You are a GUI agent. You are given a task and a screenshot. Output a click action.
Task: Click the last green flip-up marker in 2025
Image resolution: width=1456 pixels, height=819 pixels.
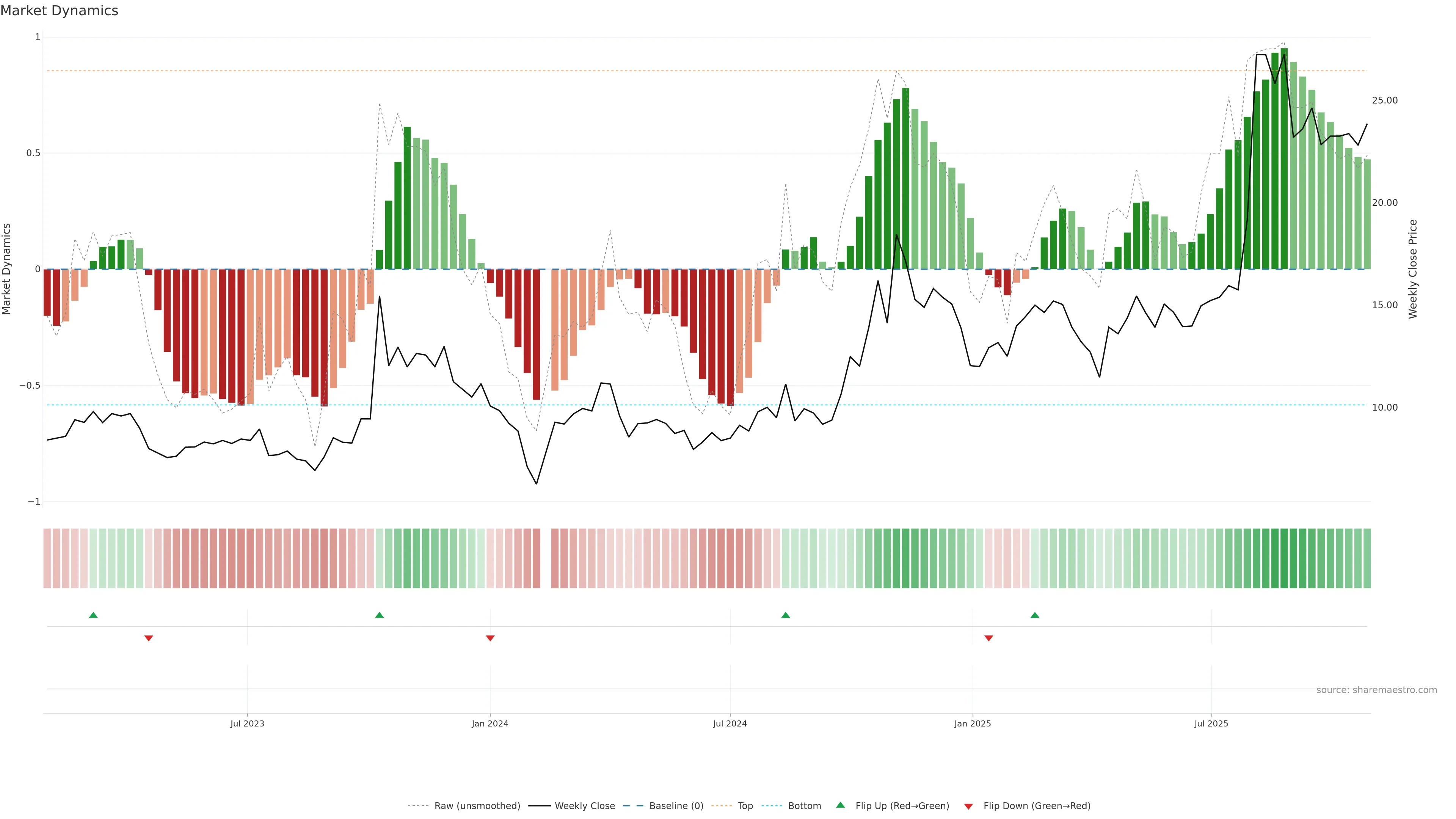pos(1034,615)
